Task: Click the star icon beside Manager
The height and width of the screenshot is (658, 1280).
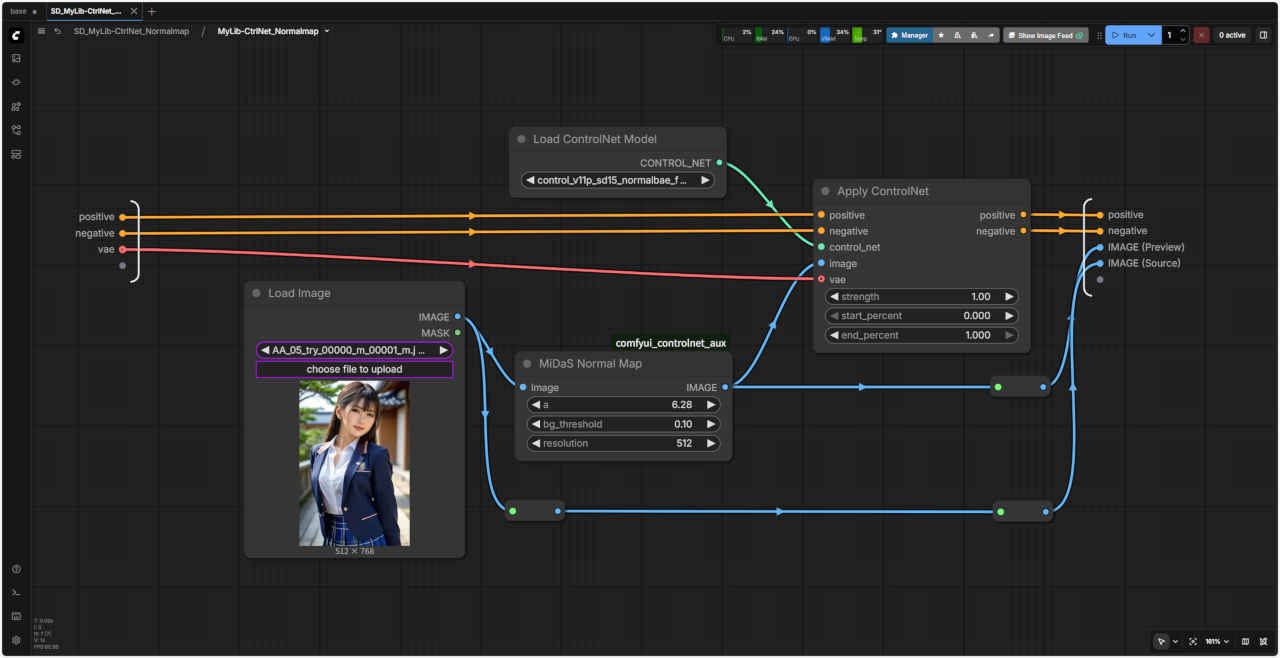Action: click(941, 35)
